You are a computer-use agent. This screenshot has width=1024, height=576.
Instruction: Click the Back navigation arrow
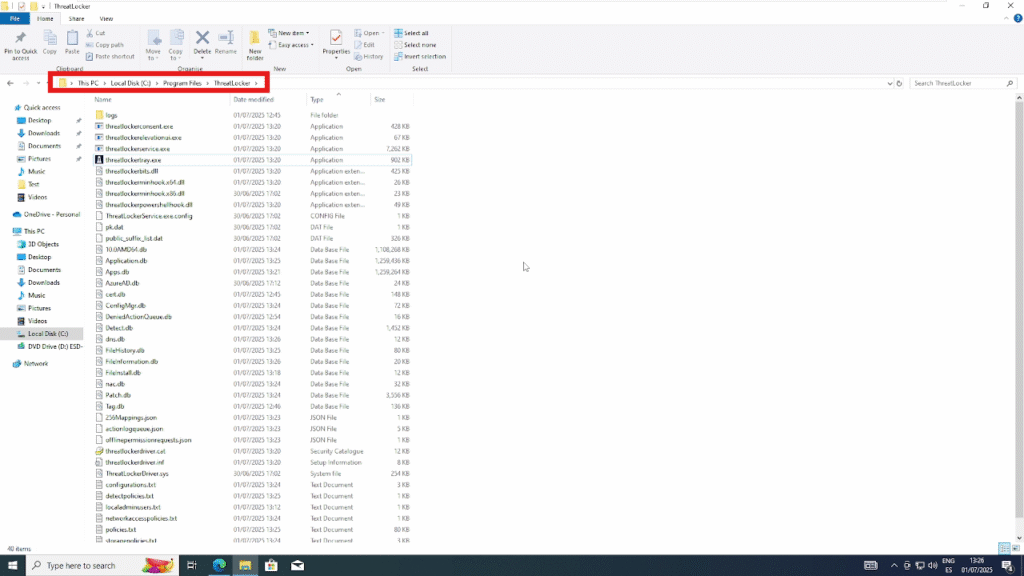point(10,83)
